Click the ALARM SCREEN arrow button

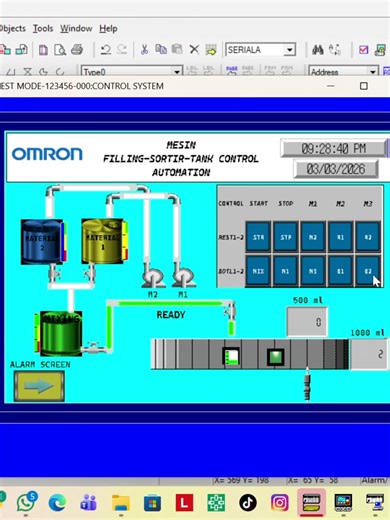click(39, 386)
